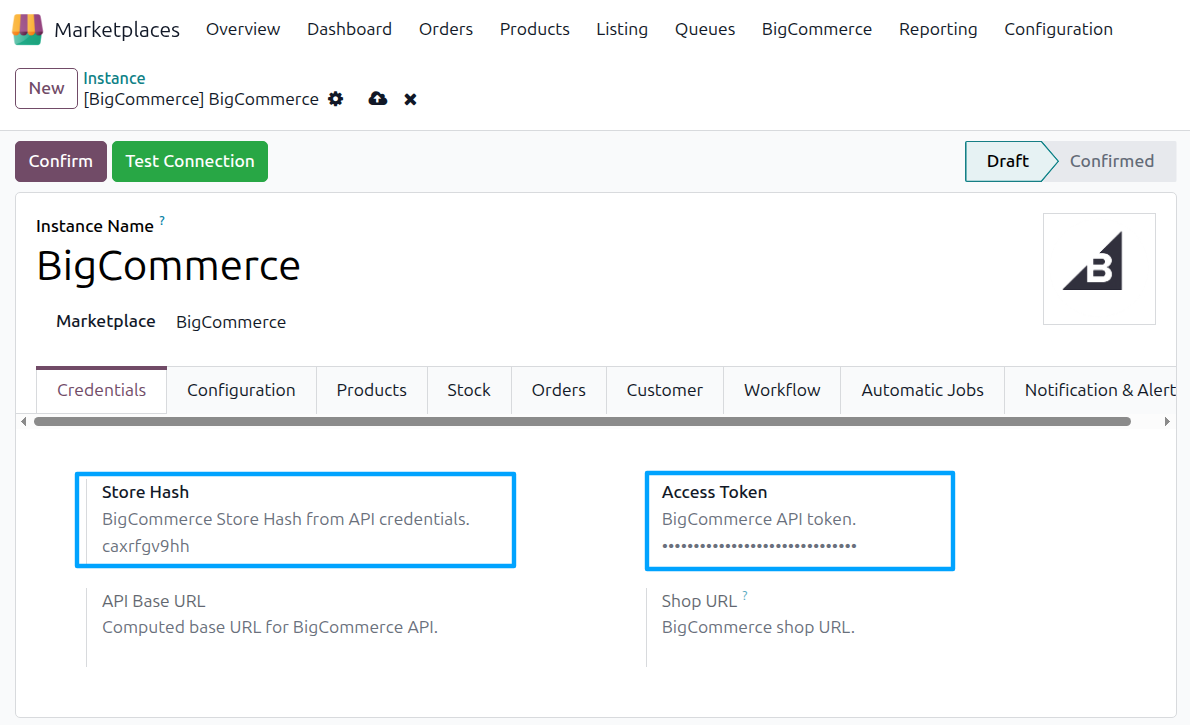Click 'BigCommerce Store Hash from API credentials.' text
The image size is (1190, 725).
pyautogui.click(x=285, y=519)
